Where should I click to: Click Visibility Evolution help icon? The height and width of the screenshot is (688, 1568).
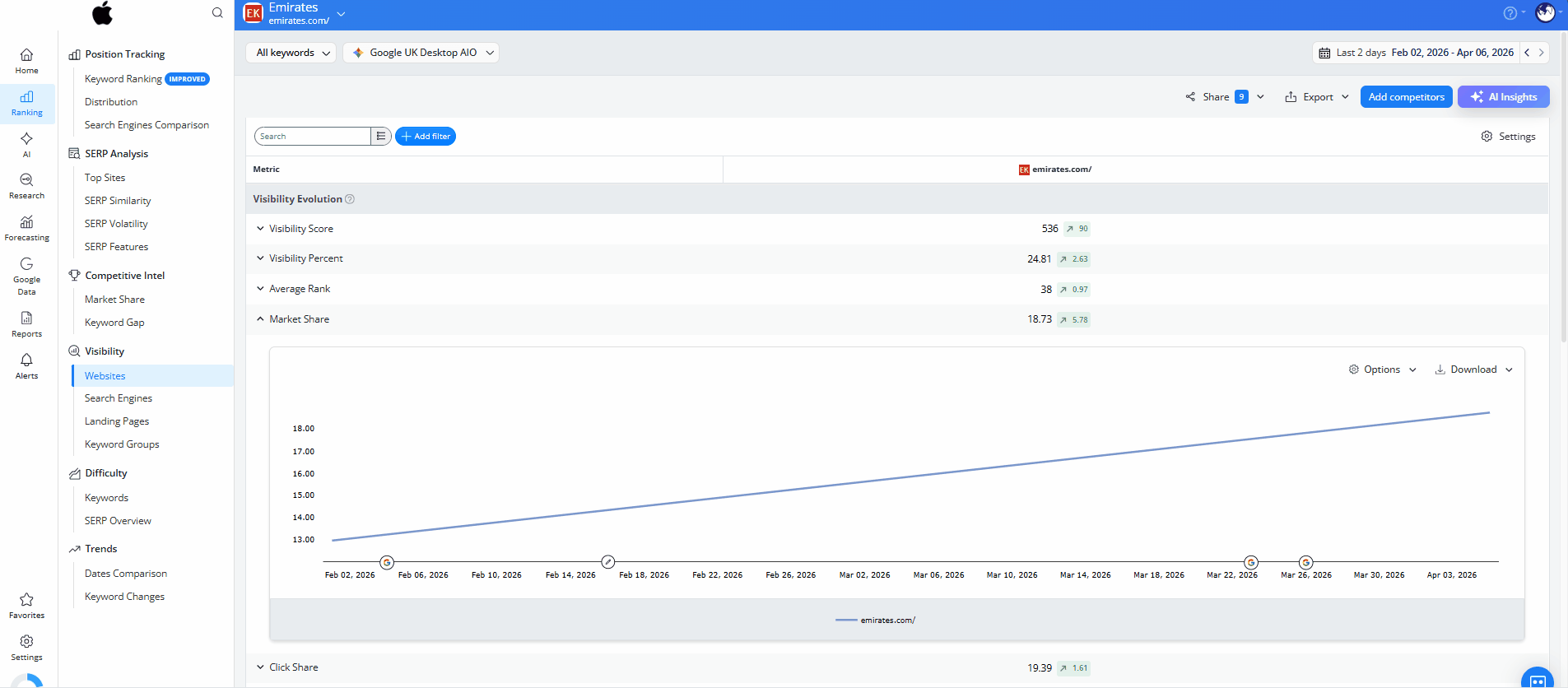[x=350, y=199]
